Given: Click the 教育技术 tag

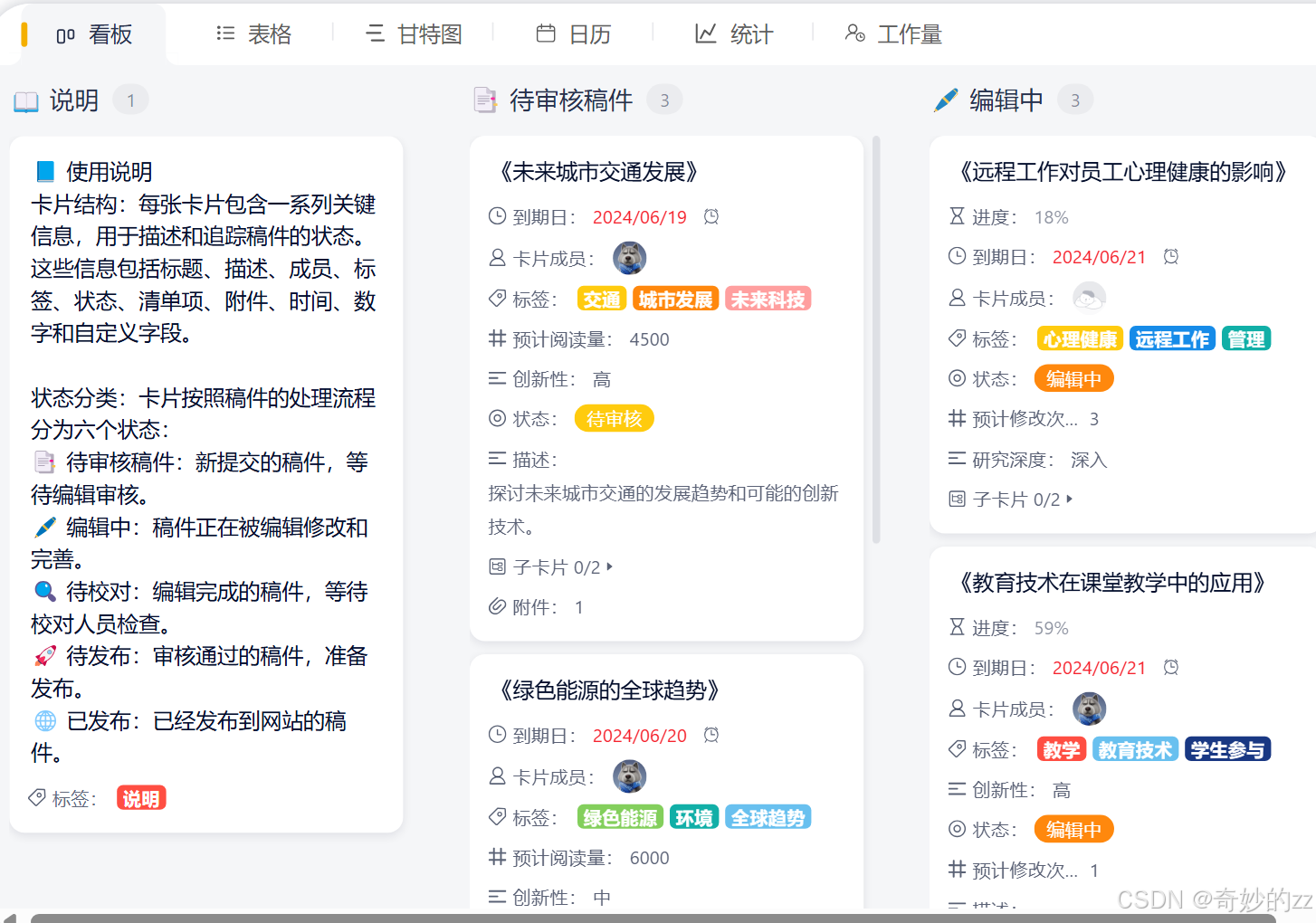Looking at the screenshot, I should pos(1136,749).
